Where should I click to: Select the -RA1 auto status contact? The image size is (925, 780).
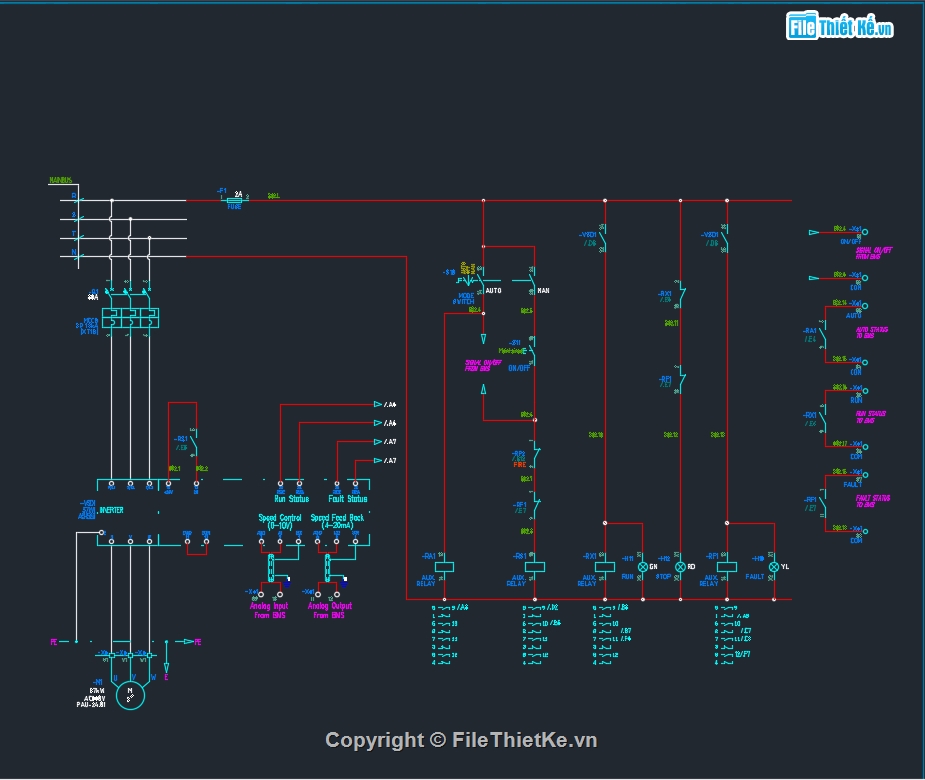click(822, 336)
